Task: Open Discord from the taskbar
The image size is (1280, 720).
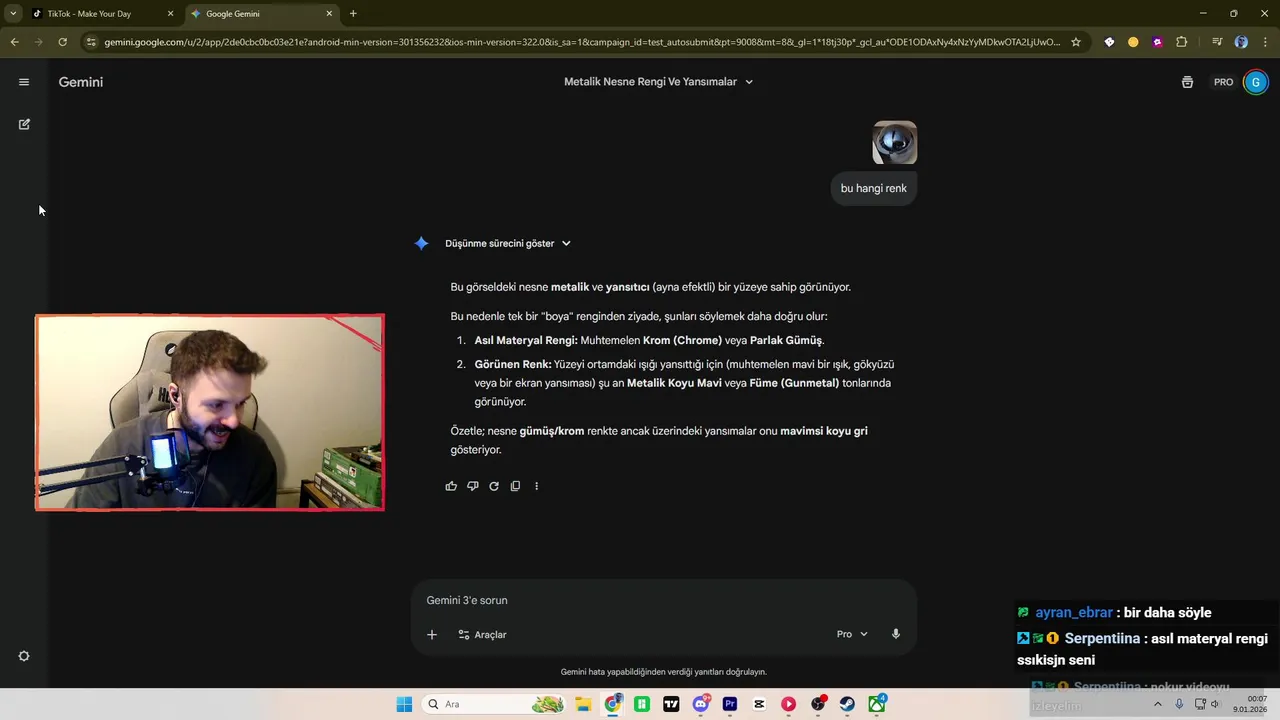Action: [x=701, y=704]
